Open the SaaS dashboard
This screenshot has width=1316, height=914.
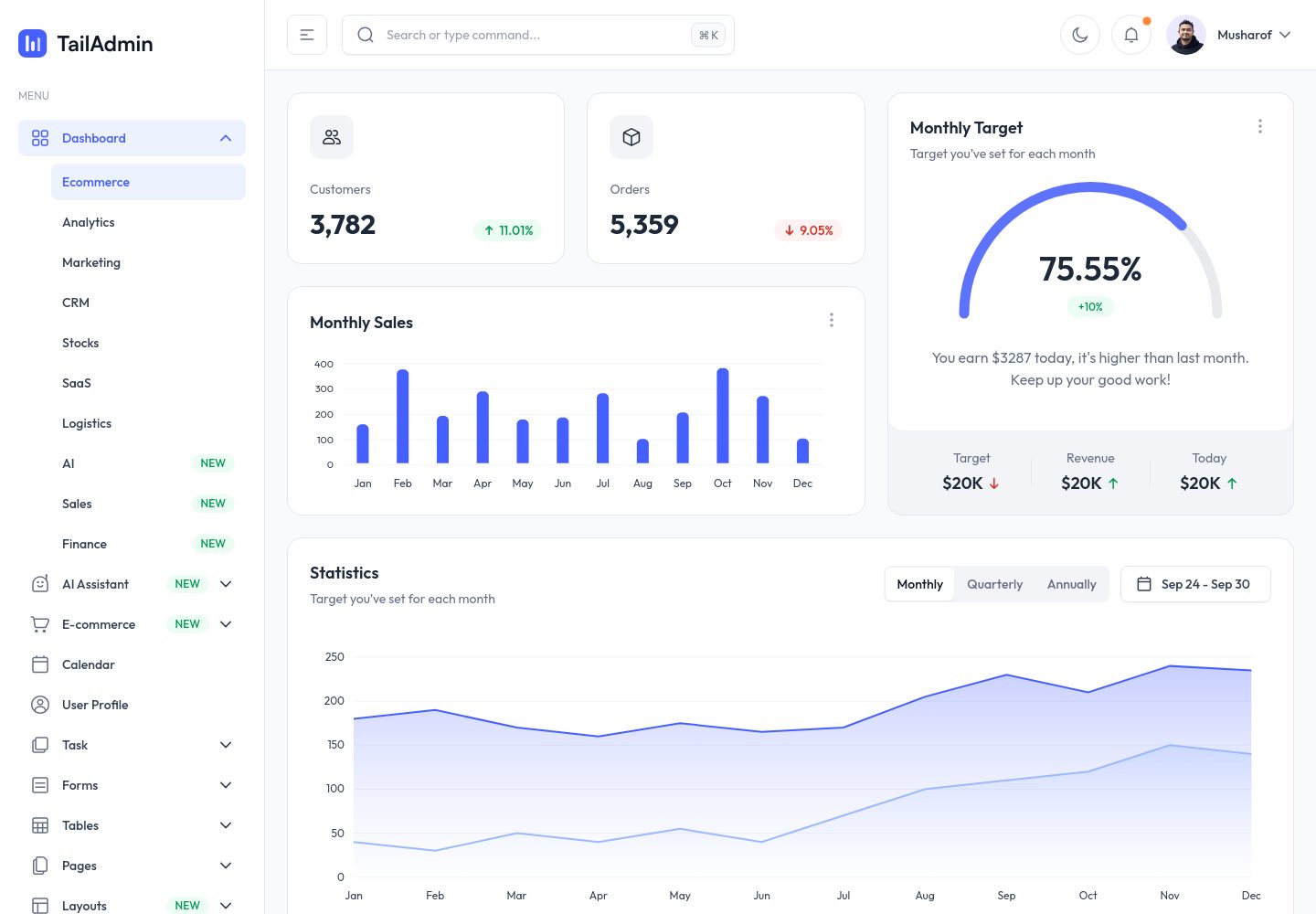click(x=148, y=383)
